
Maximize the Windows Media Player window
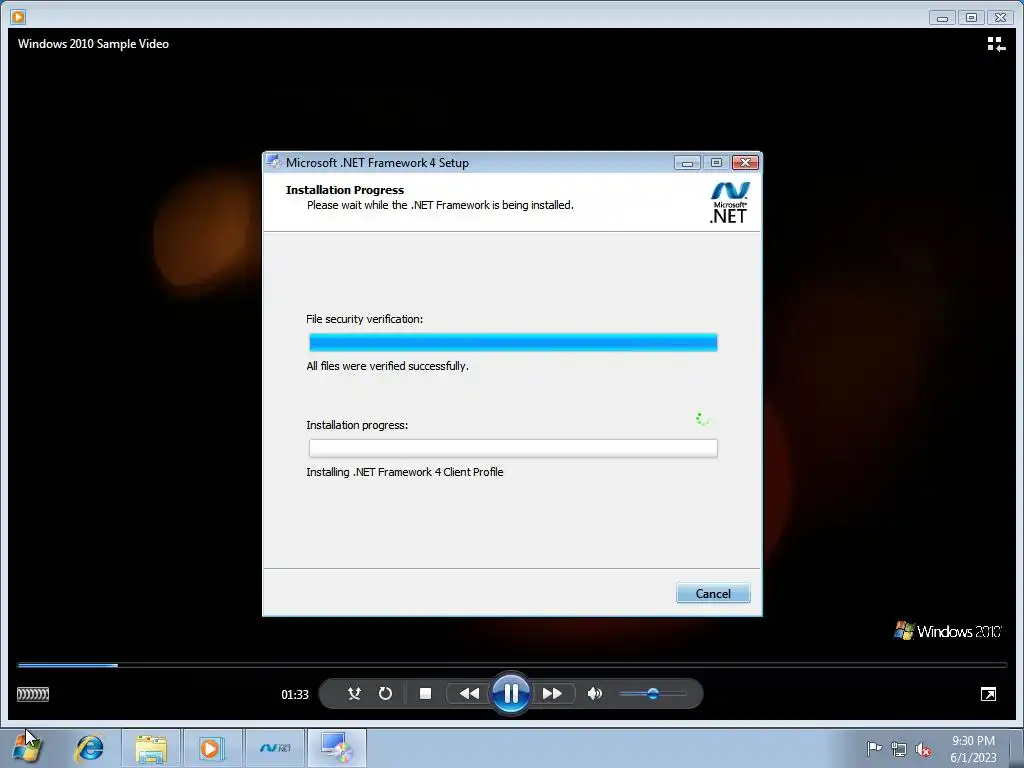tap(971, 18)
